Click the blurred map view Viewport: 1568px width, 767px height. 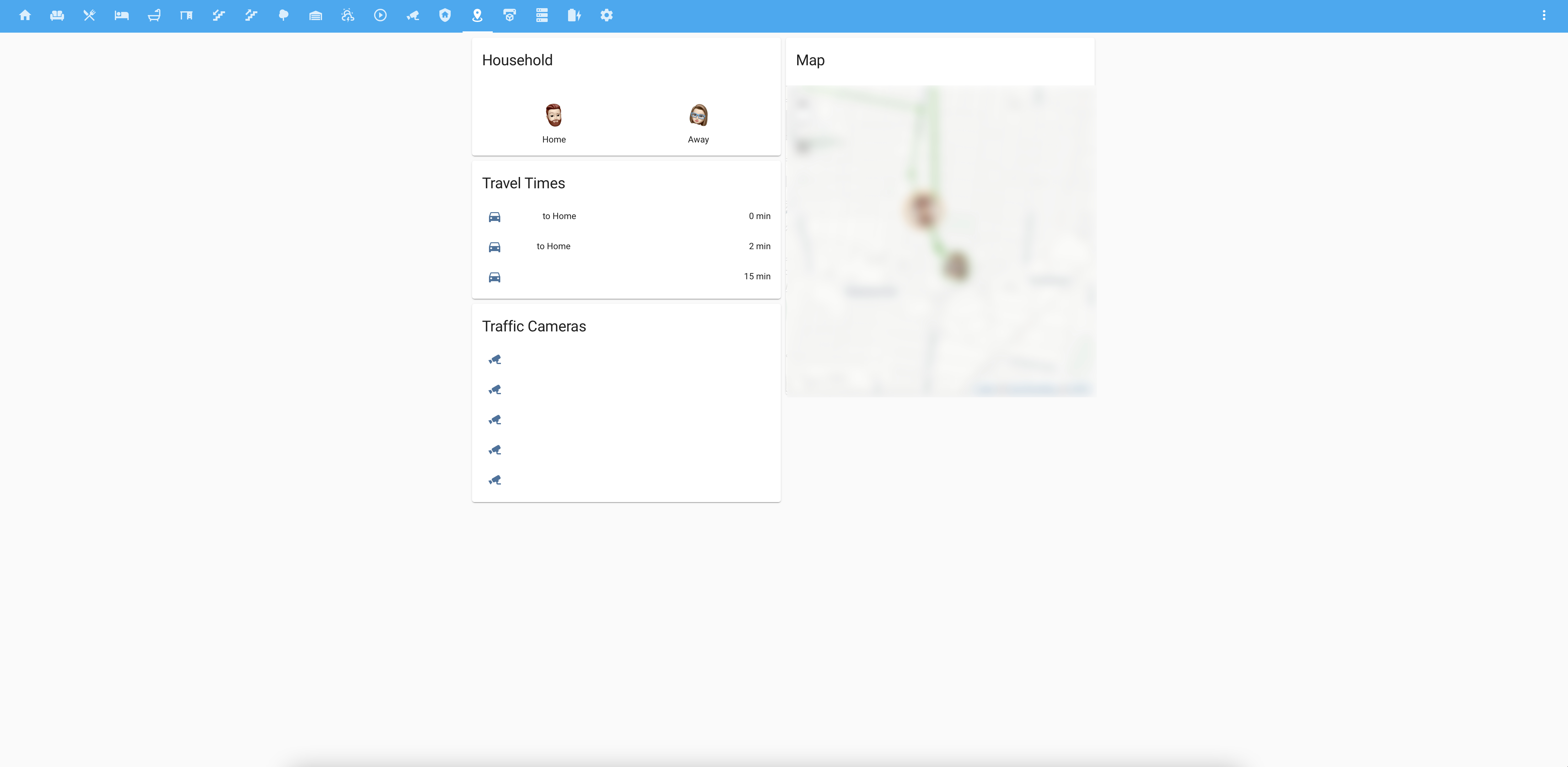940,241
